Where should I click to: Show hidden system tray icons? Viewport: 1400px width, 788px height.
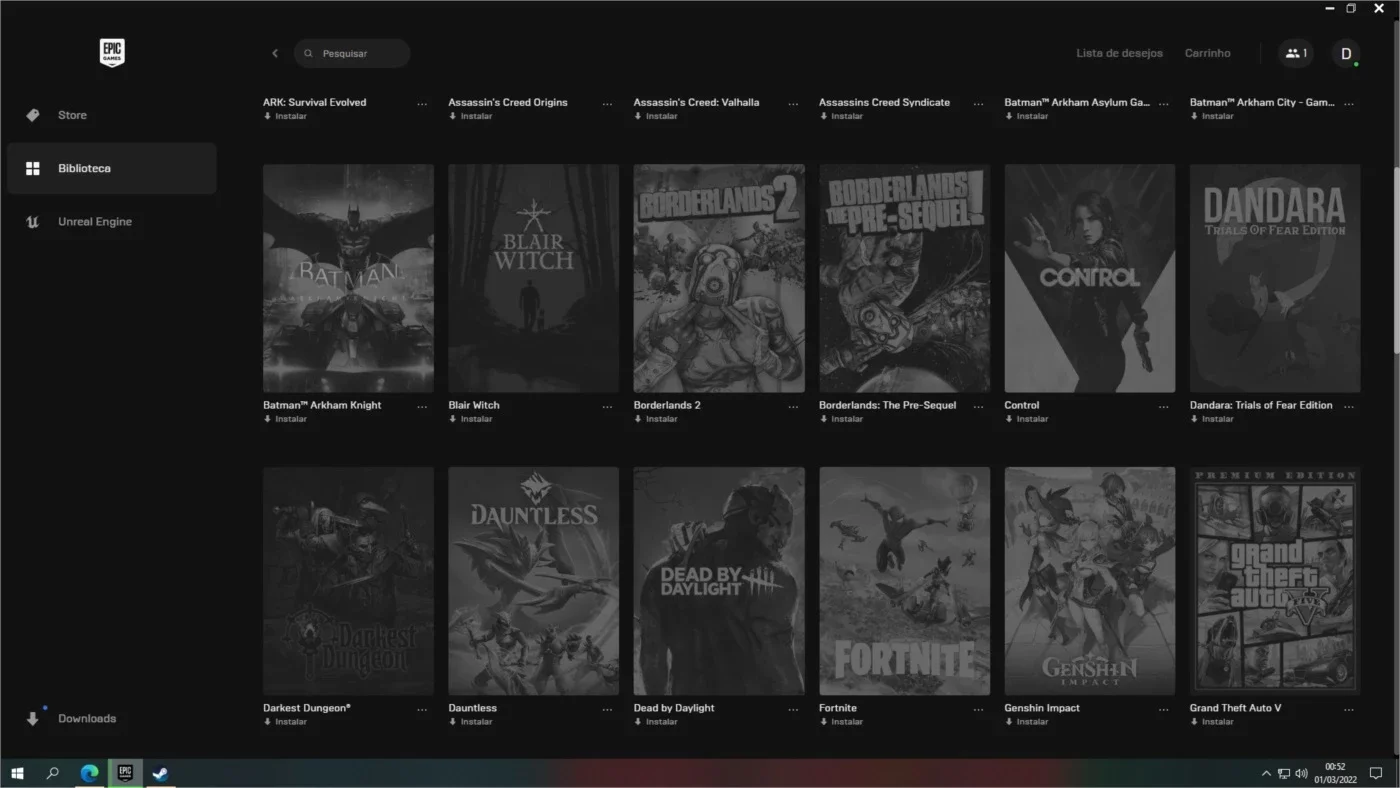click(1266, 773)
